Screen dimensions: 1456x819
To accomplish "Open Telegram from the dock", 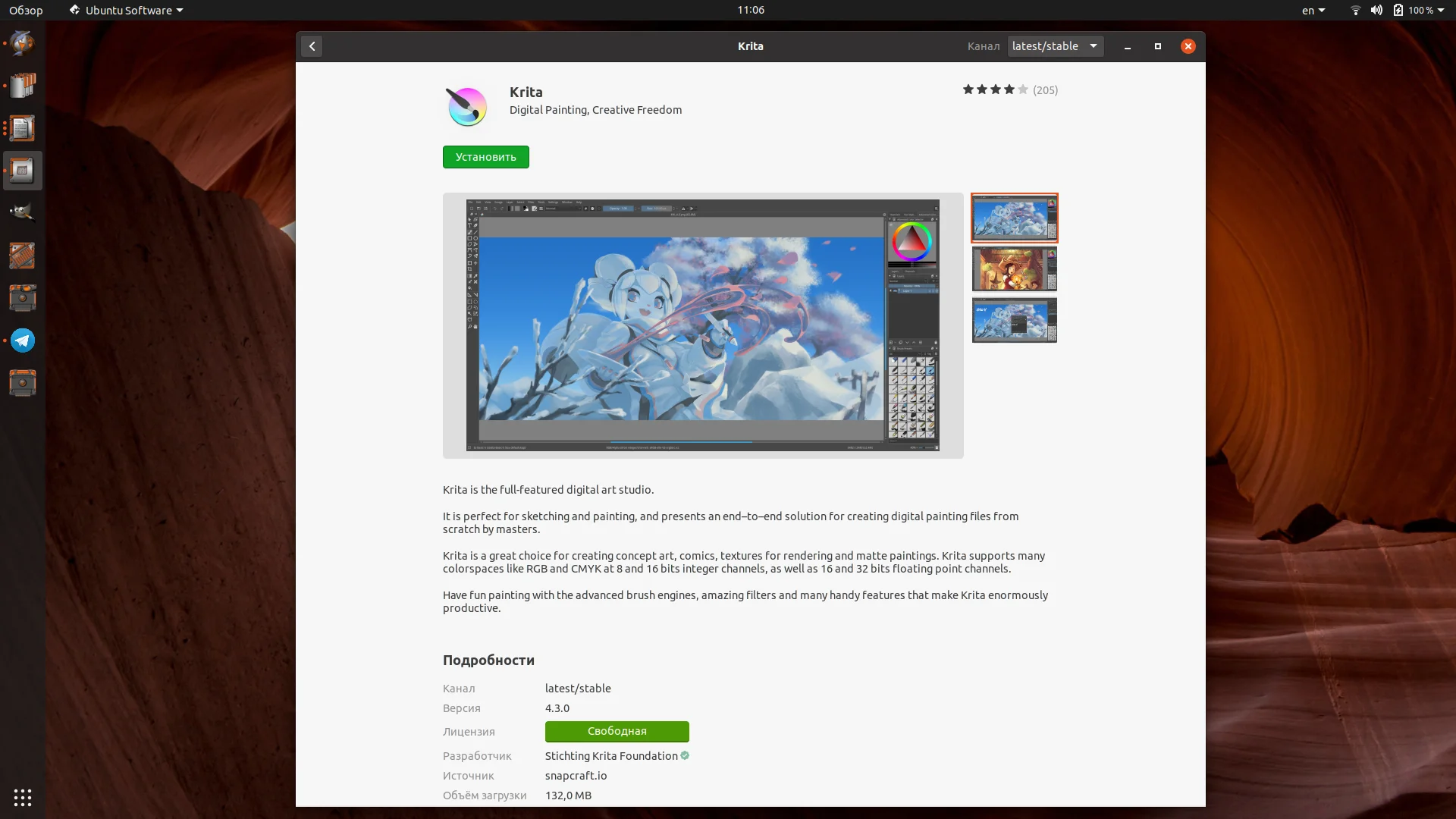I will click(x=23, y=340).
